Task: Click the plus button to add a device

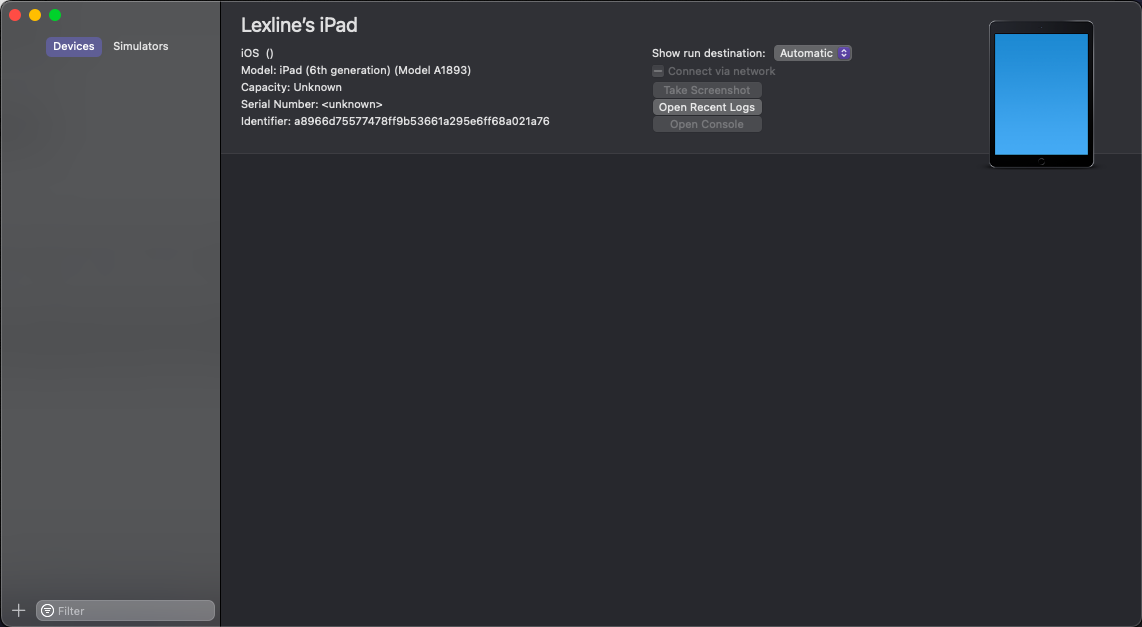Action: (18, 610)
